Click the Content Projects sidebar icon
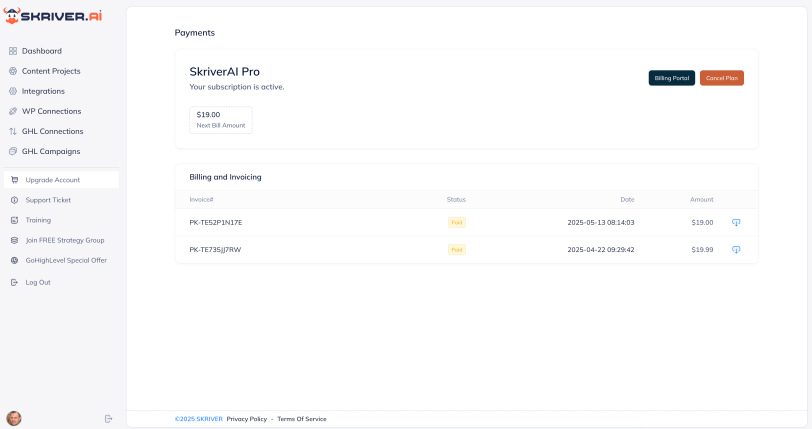This screenshot has width=812, height=429. point(13,71)
